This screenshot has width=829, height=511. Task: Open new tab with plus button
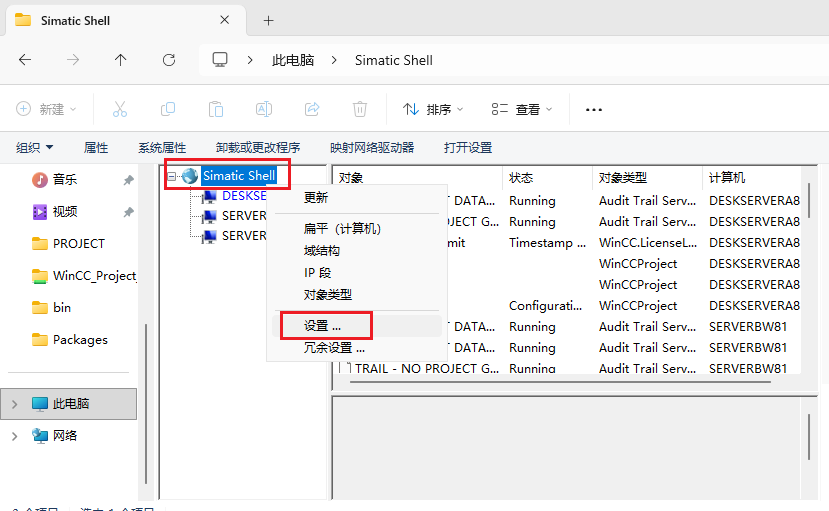(269, 21)
